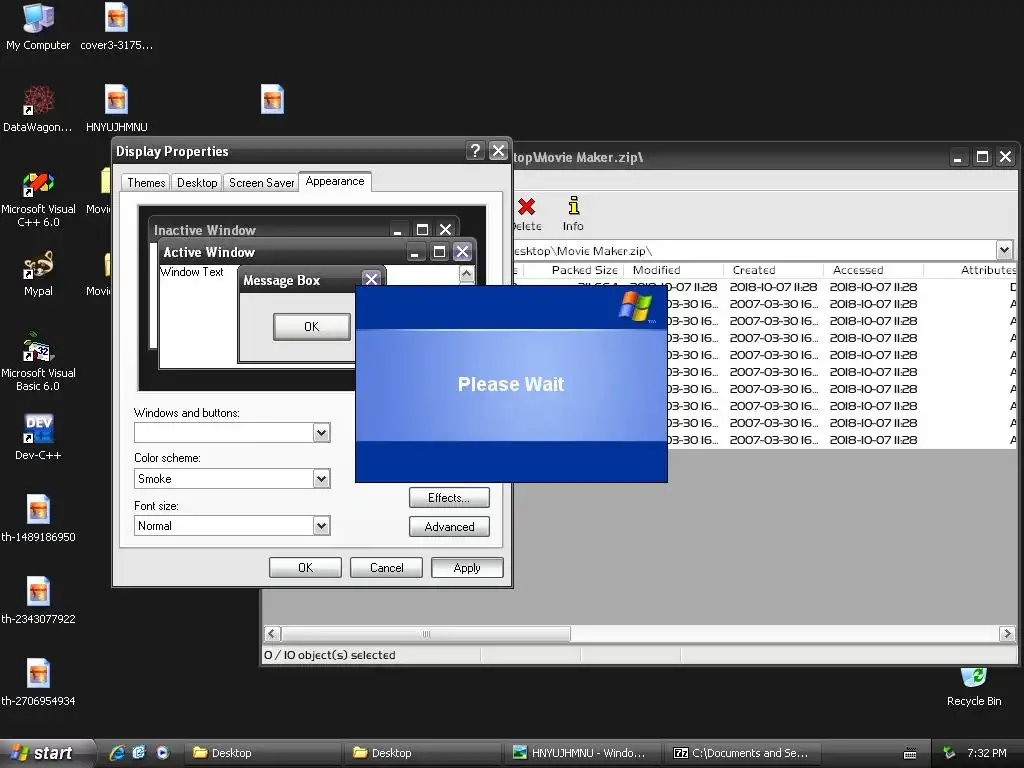The width and height of the screenshot is (1024, 768).
Task: Click the keyboard icon in system tray
Action: coord(910,754)
